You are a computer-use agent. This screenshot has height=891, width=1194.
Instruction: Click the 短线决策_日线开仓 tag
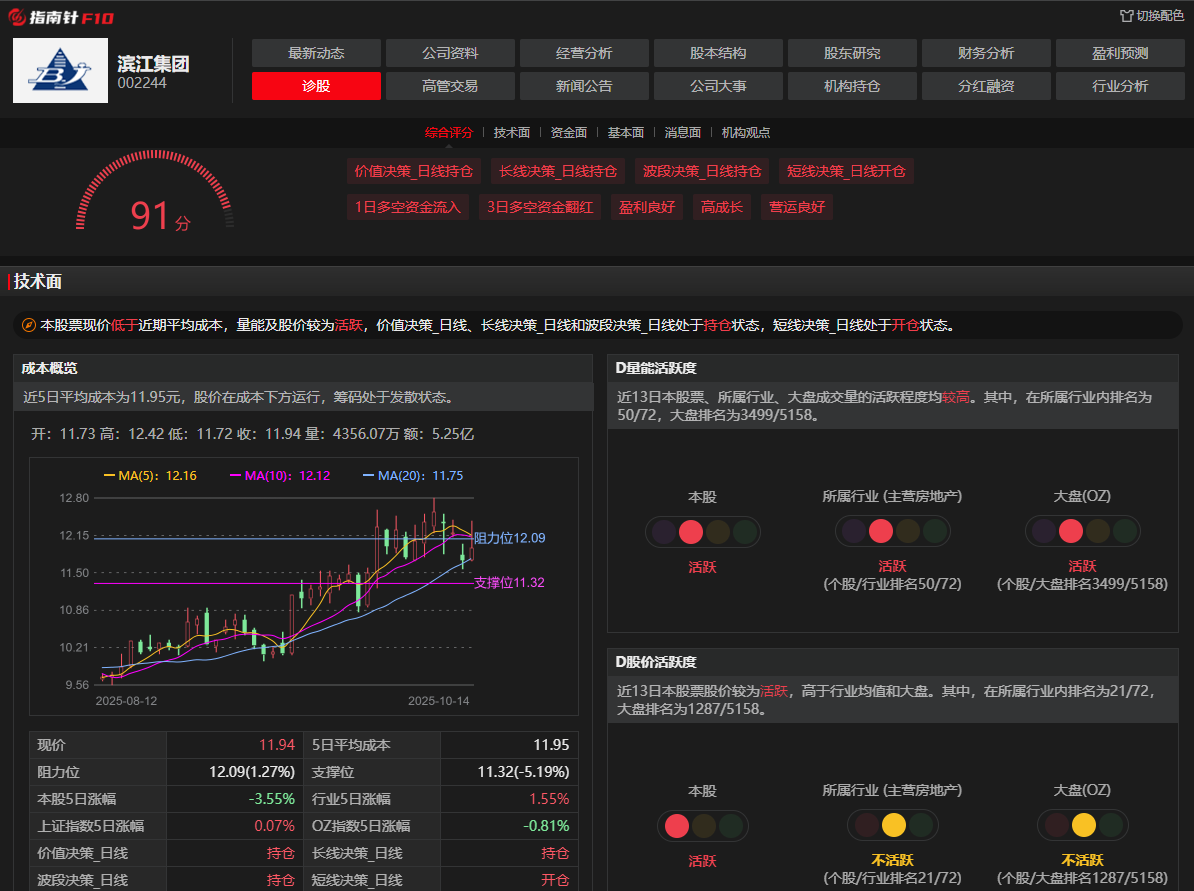846,171
